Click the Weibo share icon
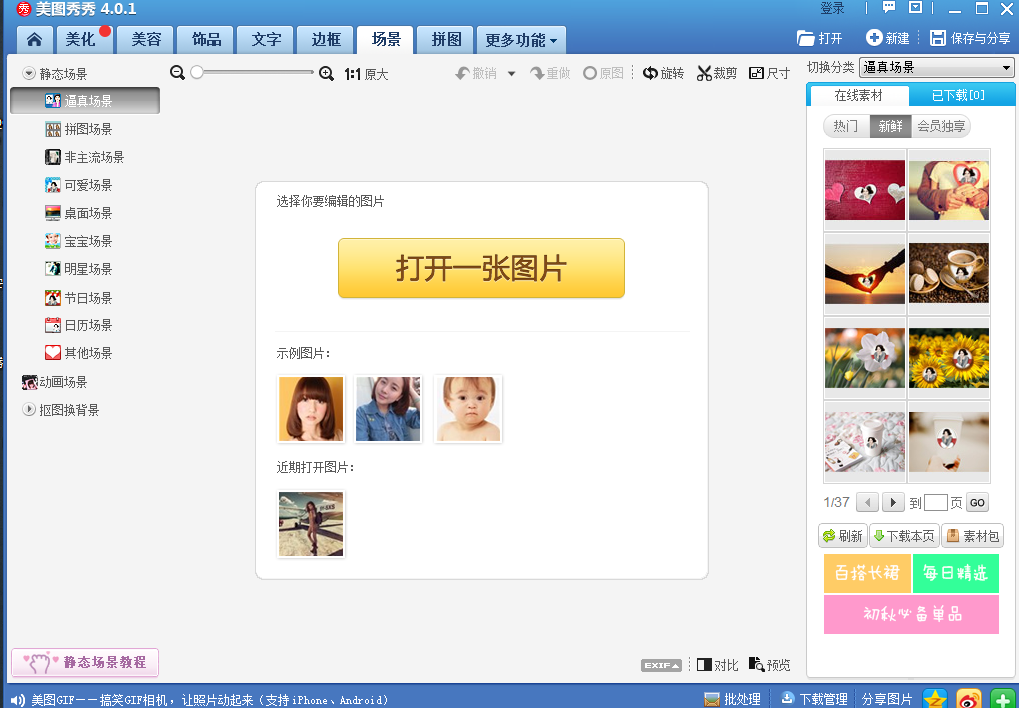1019x708 pixels. pyautogui.click(x=968, y=699)
